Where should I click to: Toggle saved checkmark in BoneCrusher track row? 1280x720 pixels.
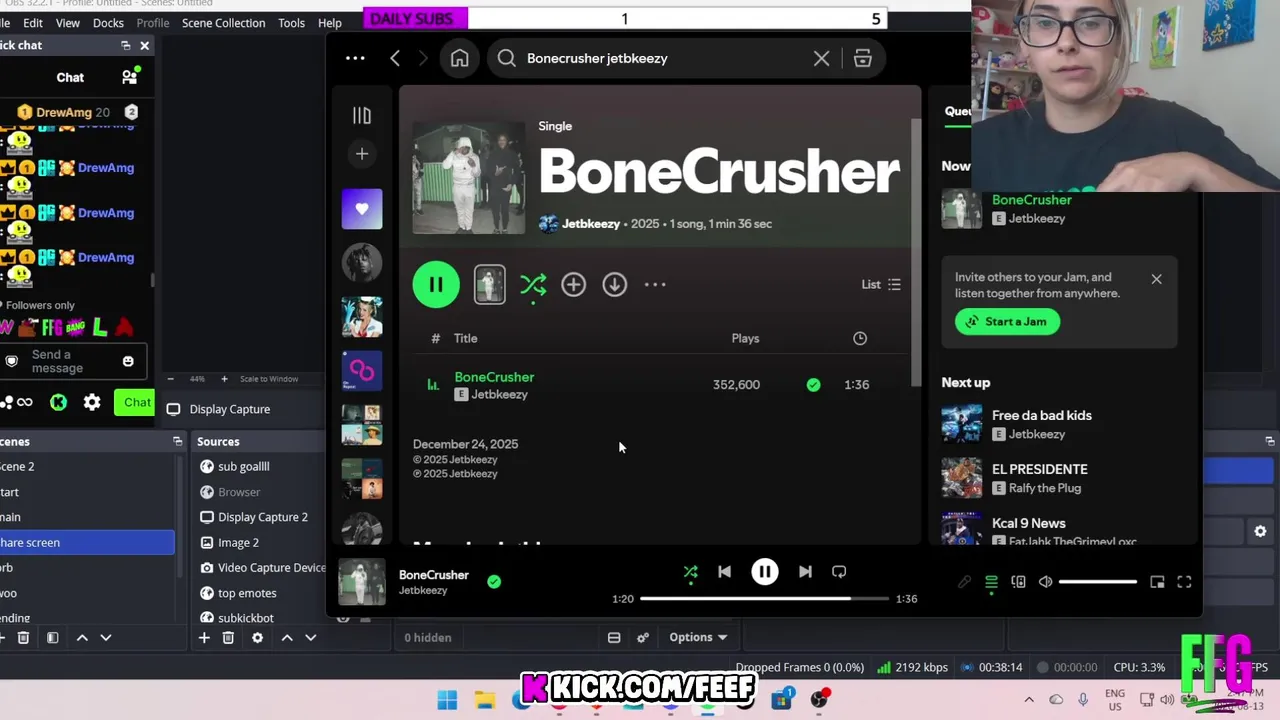813,385
